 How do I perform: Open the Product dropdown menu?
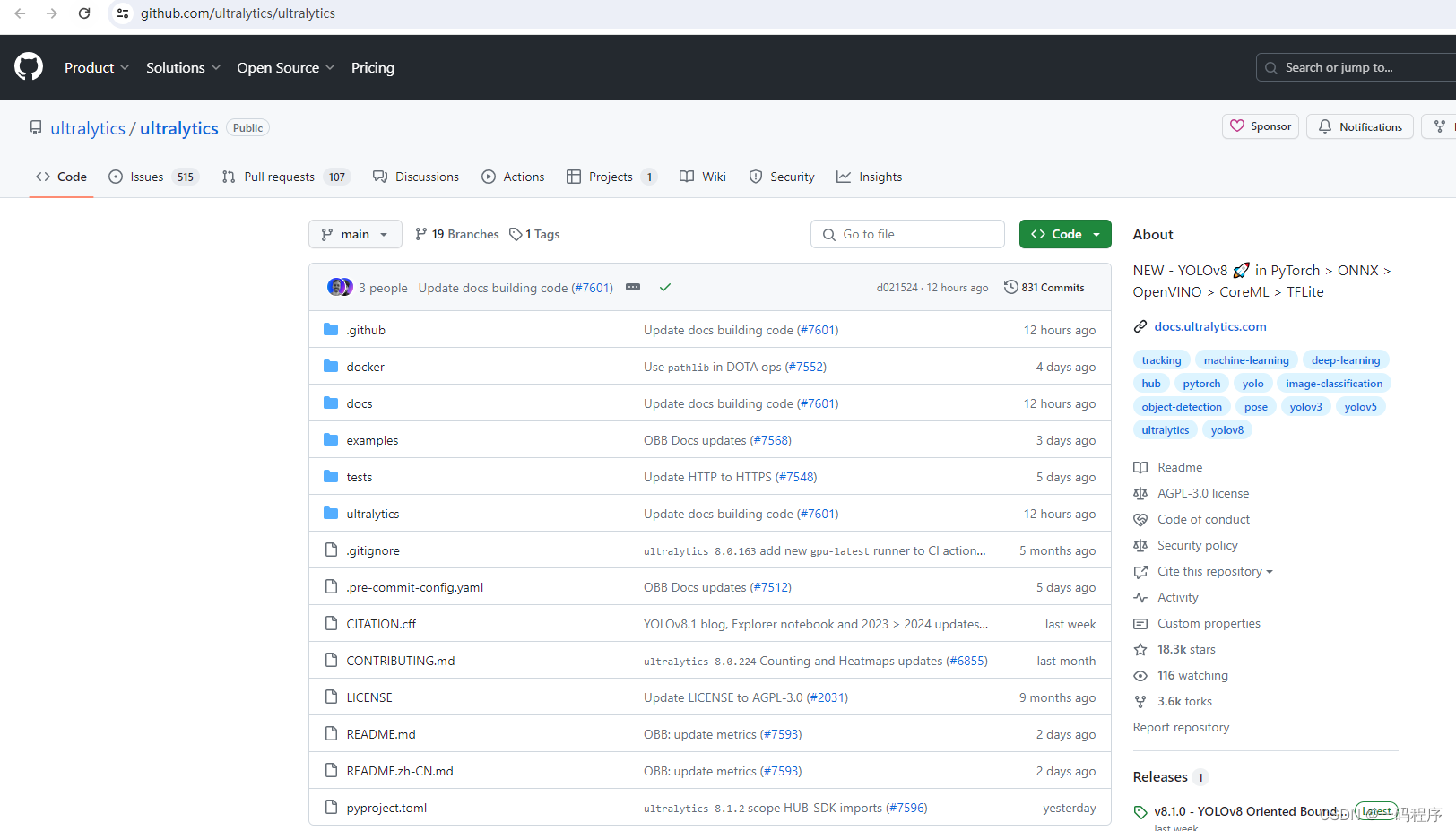coord(97,67)
